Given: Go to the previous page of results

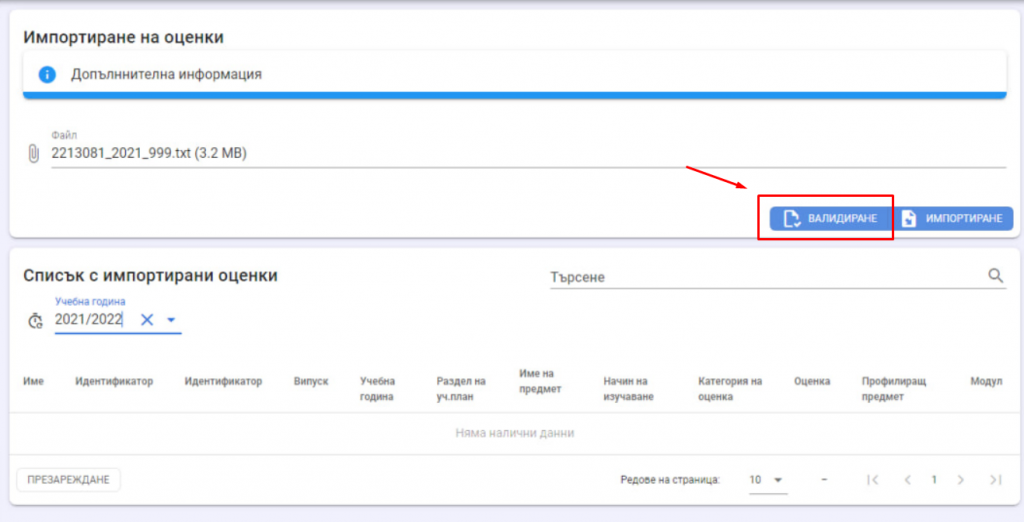Looking at the screenshot, I should pyautogui.click(x=907, y=480).
